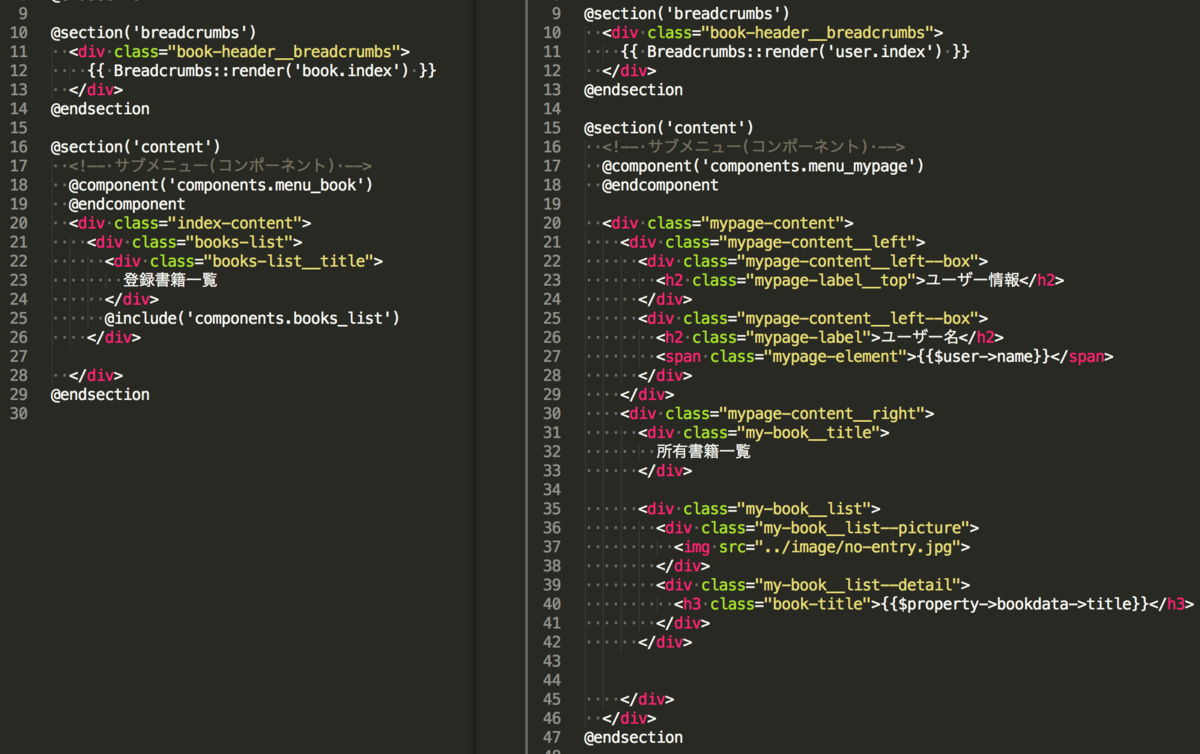Viewport: 1200px width, 754px height.
Task: Click the "my-book__title" class value
Action: (811, 432)
